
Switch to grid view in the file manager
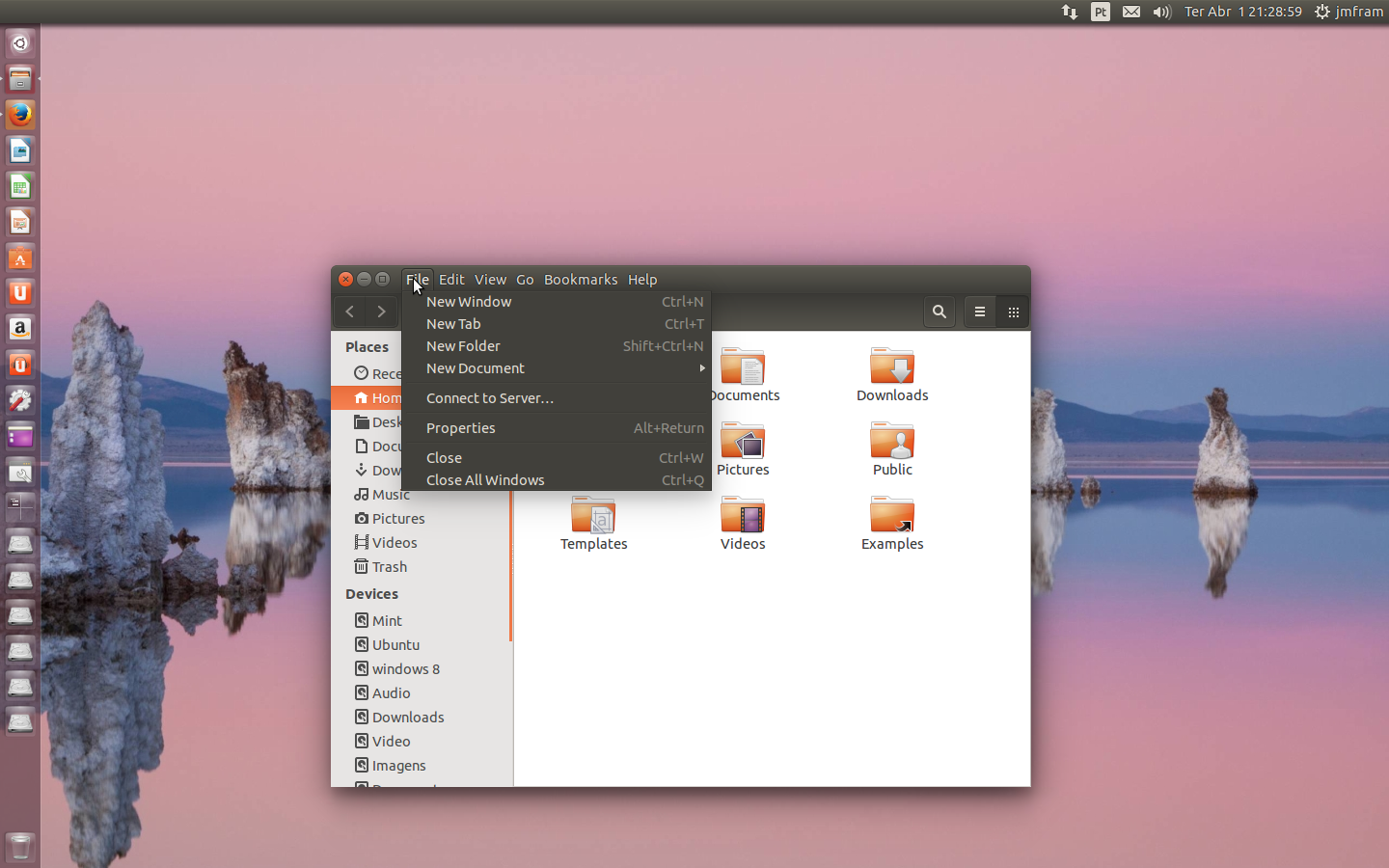tap(1013, 312)
